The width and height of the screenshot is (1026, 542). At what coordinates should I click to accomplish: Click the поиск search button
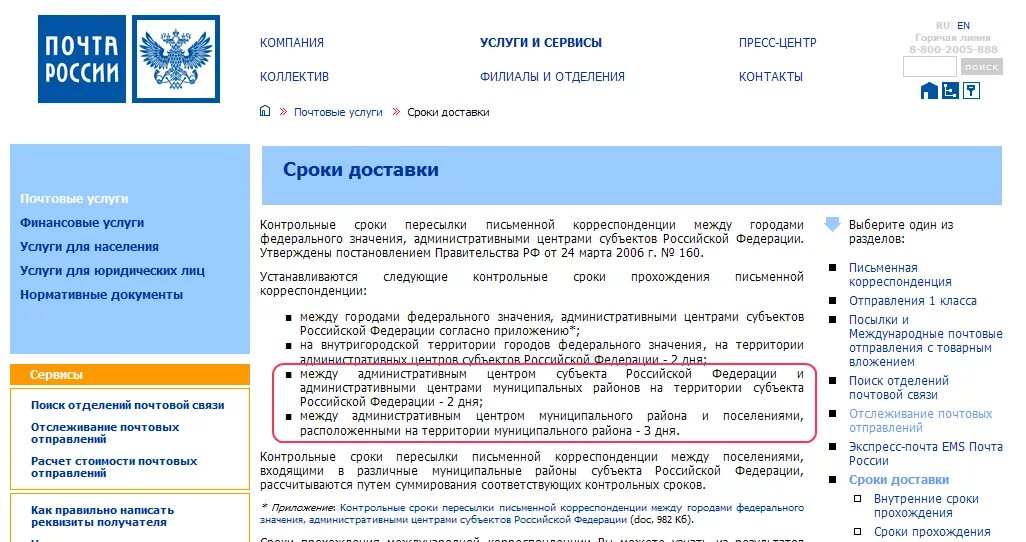point(982,67)
